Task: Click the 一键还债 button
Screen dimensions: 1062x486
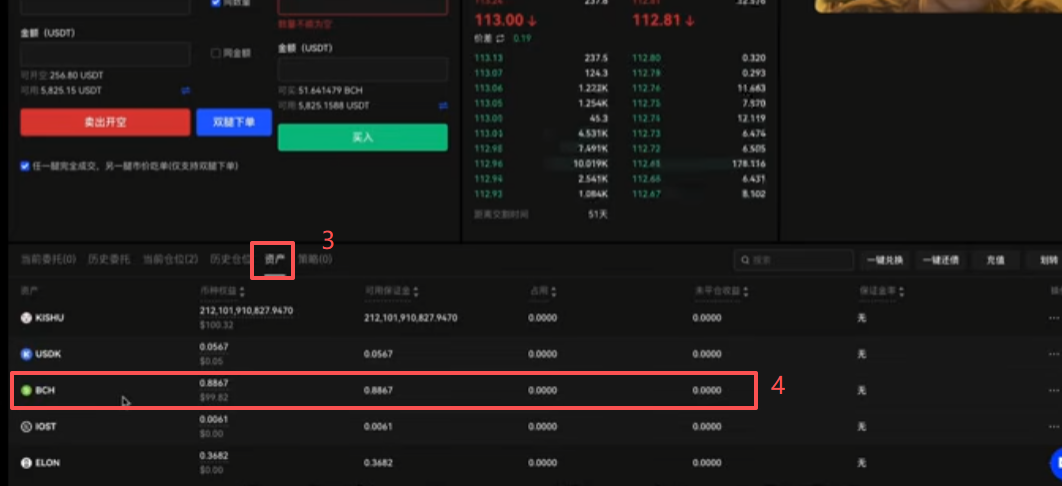Action: [941, 260]
